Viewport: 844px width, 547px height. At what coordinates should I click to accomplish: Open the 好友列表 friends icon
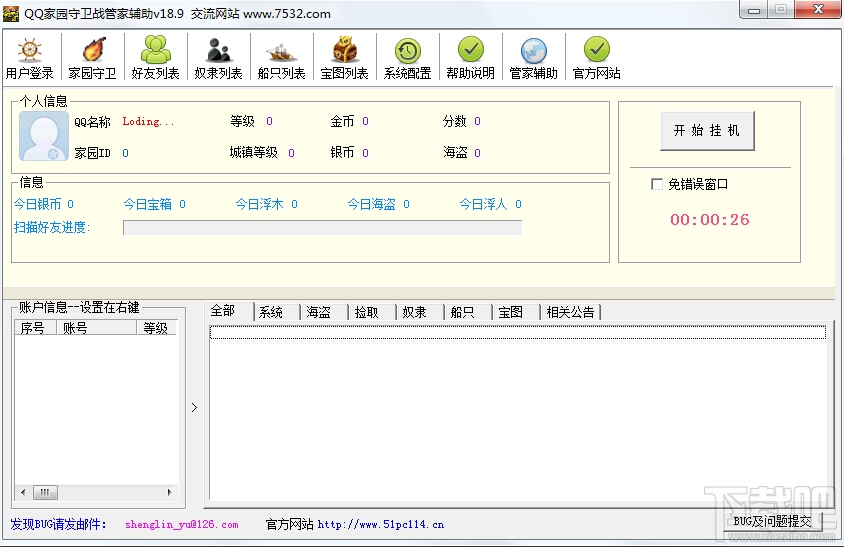[156, 50]
